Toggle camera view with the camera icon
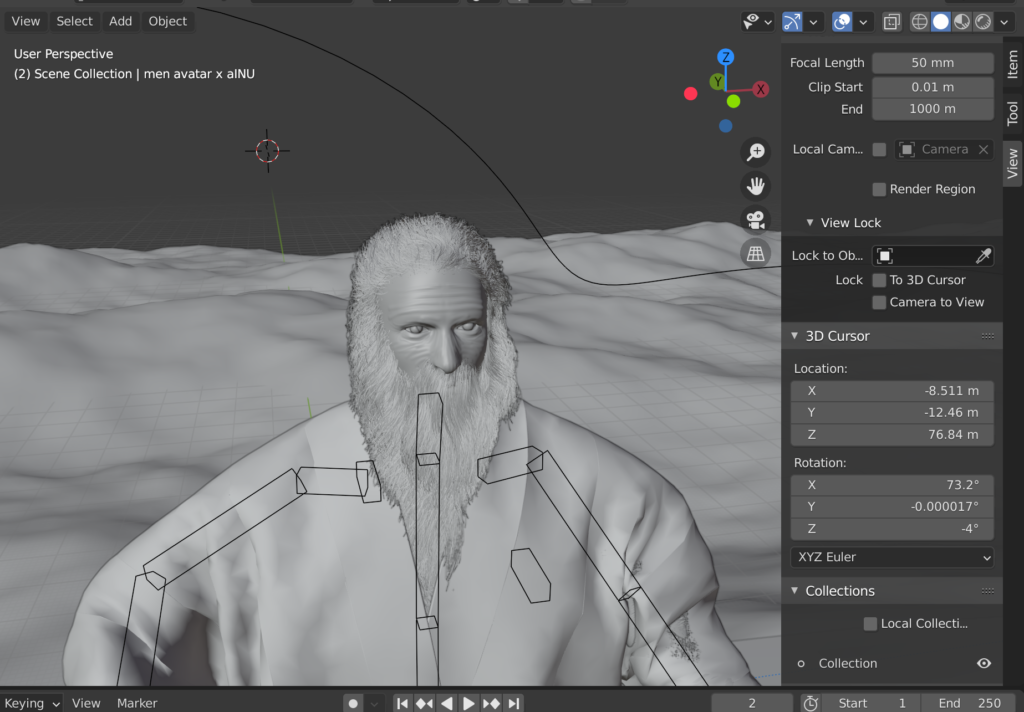The height and width of the screenshot is (712, 1024). click(x=756, y=220)
